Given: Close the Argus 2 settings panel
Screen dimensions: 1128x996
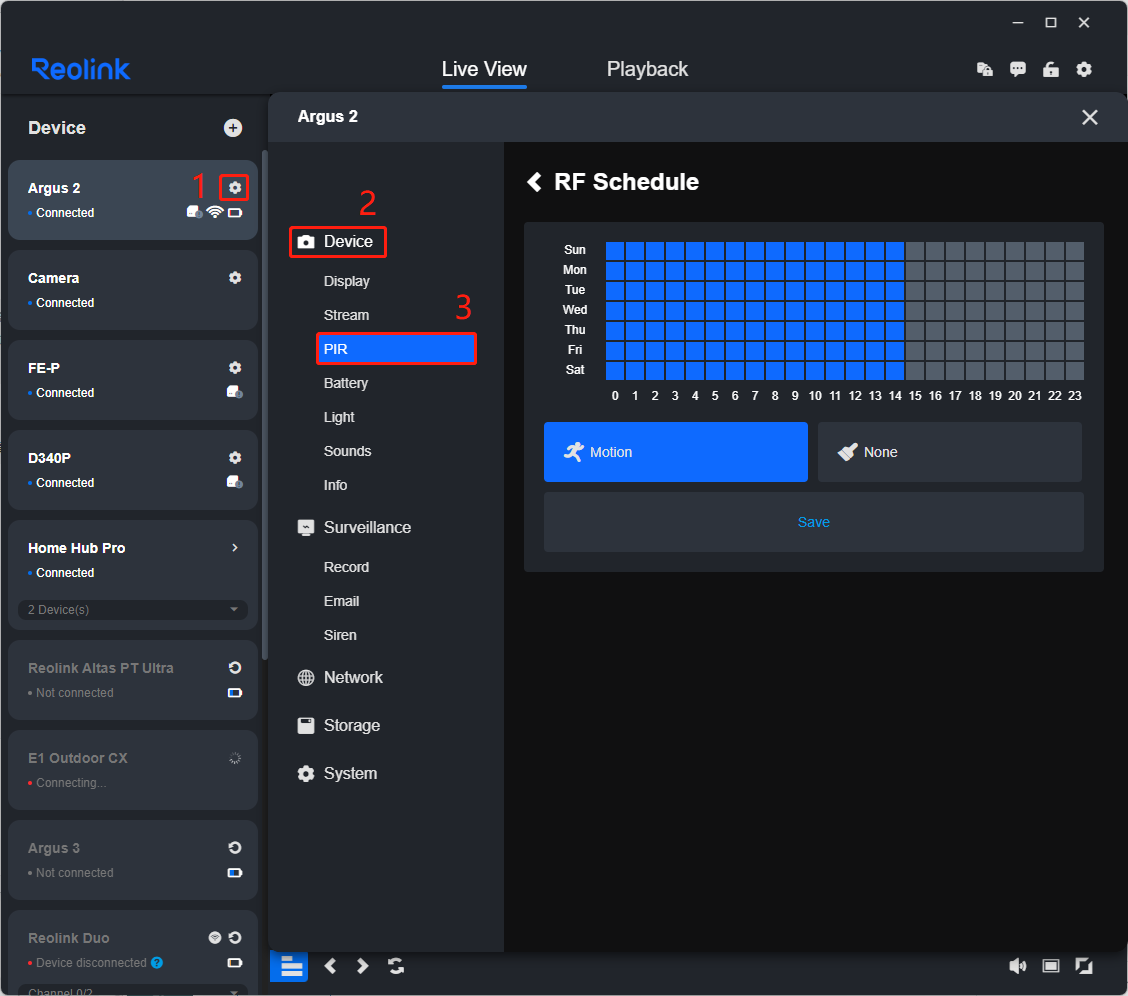Looking at the screenshot, I should [x=1090, y=117].
